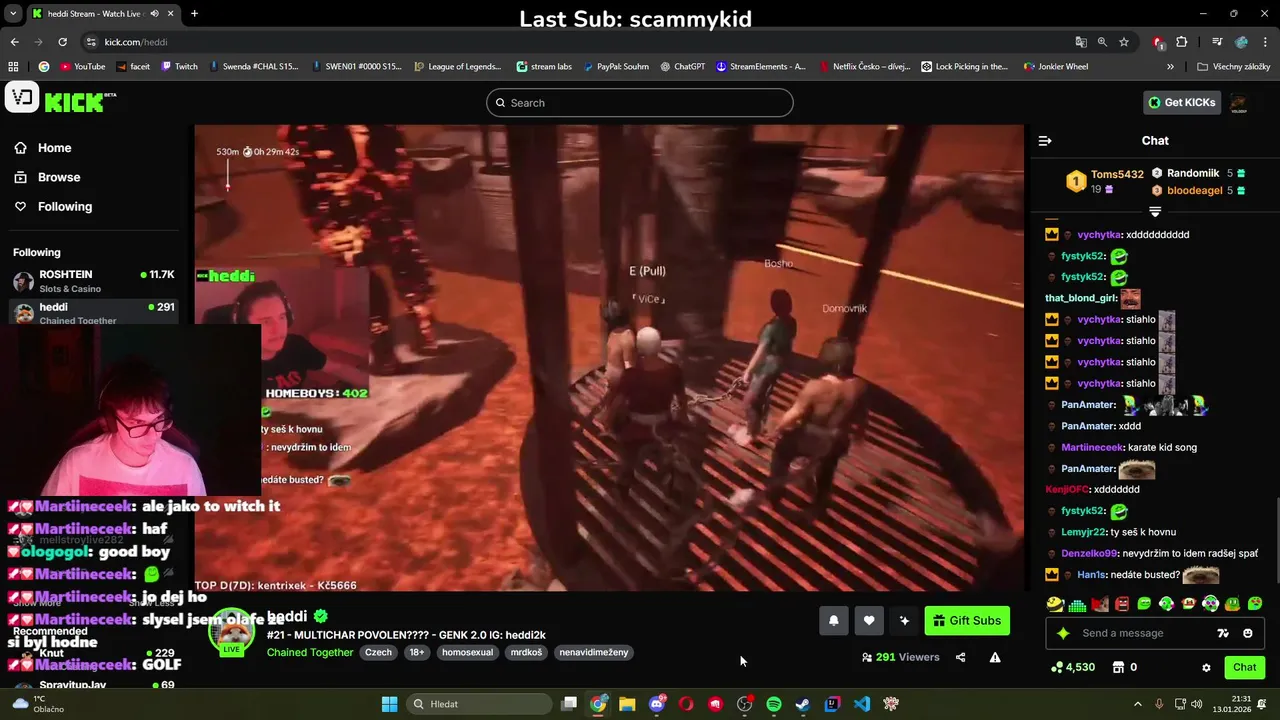Click the 7TV icon in the message box
Image resolution: width=1280 pixels, height=720 pixels.
coord(1223,633)
